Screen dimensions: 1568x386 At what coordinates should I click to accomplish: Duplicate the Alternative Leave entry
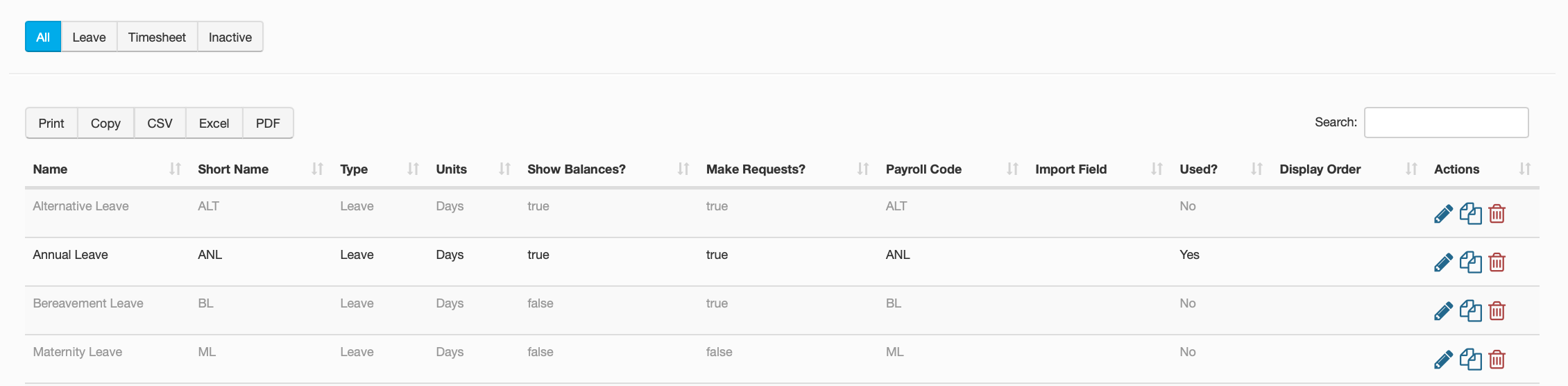tap(1470, 214)
